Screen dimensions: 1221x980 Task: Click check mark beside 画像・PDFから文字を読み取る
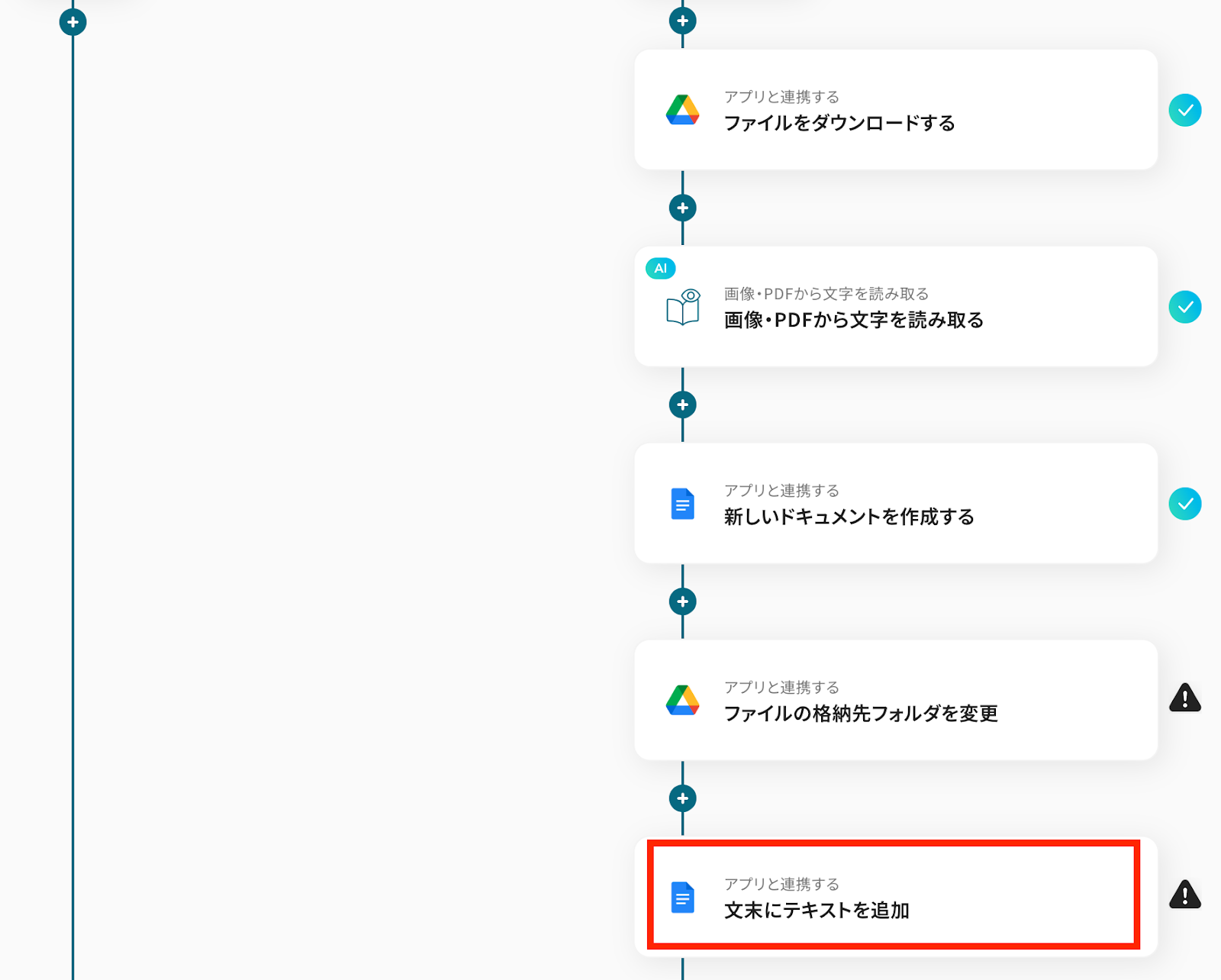[1185, 307]
